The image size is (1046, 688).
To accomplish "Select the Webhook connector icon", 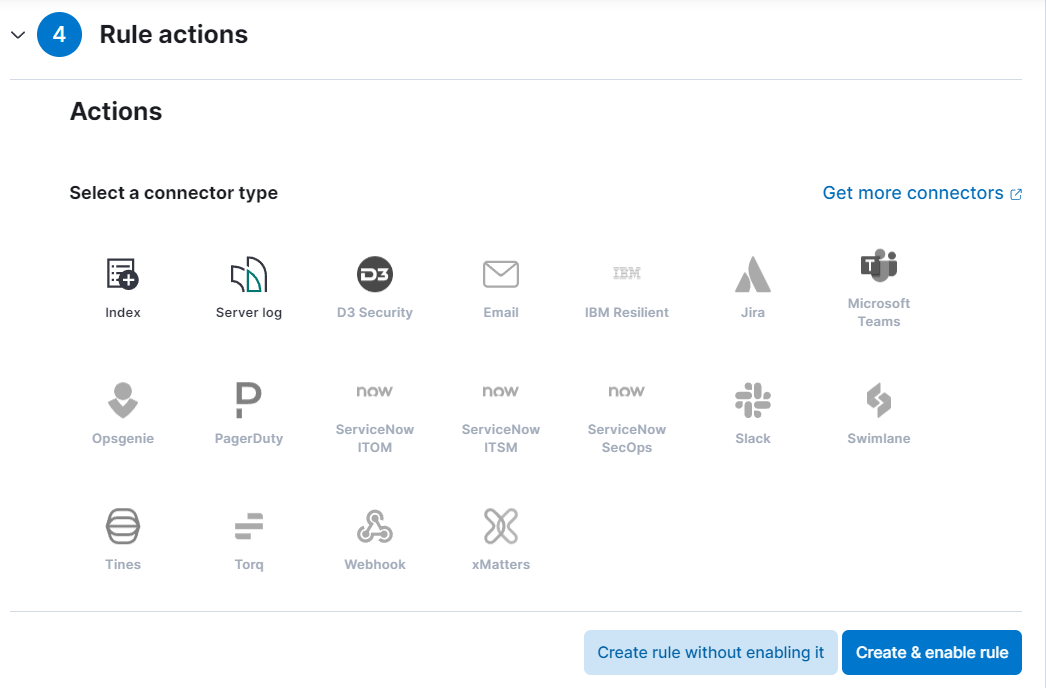I will coord(375,526).
